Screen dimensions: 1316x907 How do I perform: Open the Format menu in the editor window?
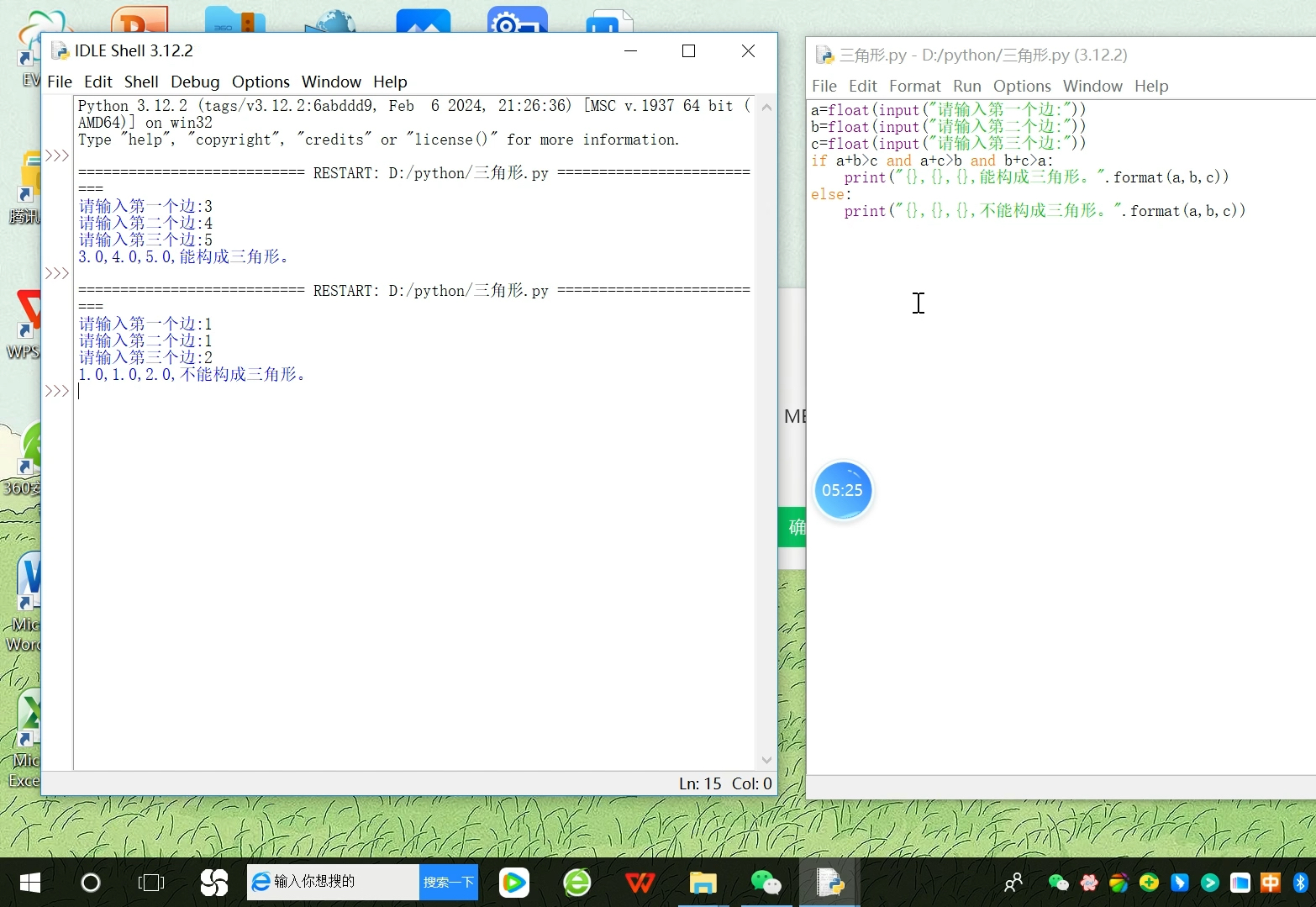click(x=914, y=86)
